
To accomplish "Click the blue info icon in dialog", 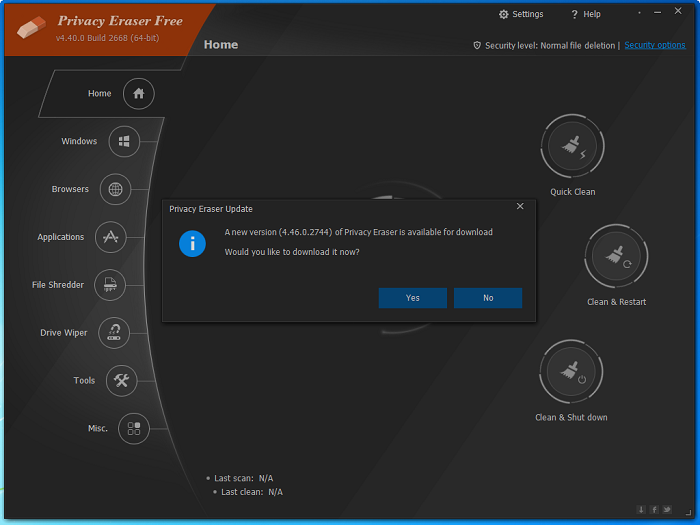I will (192, 244).
